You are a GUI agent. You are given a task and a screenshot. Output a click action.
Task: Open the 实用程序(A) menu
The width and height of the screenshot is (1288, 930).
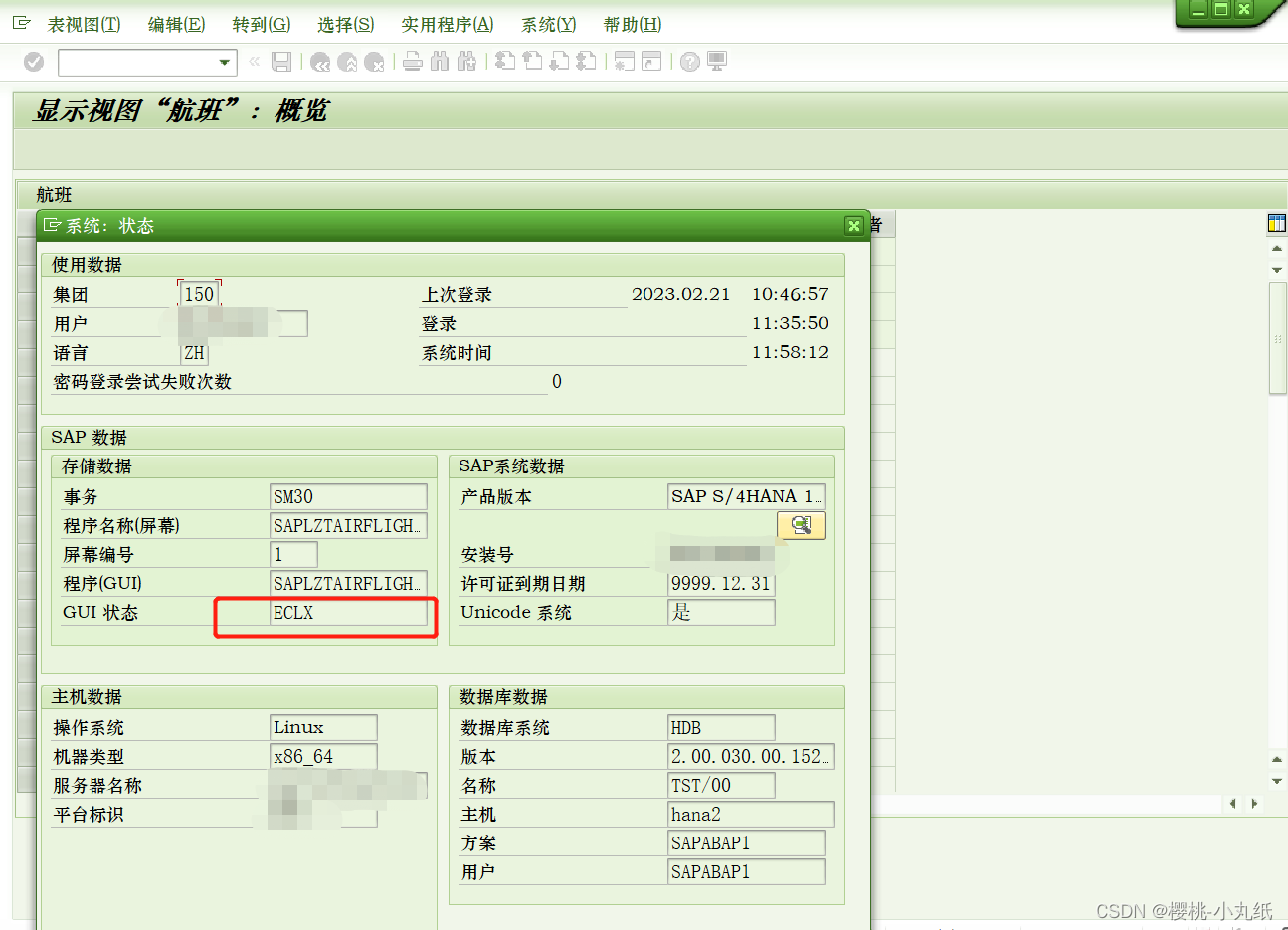[x=447, y=24]
